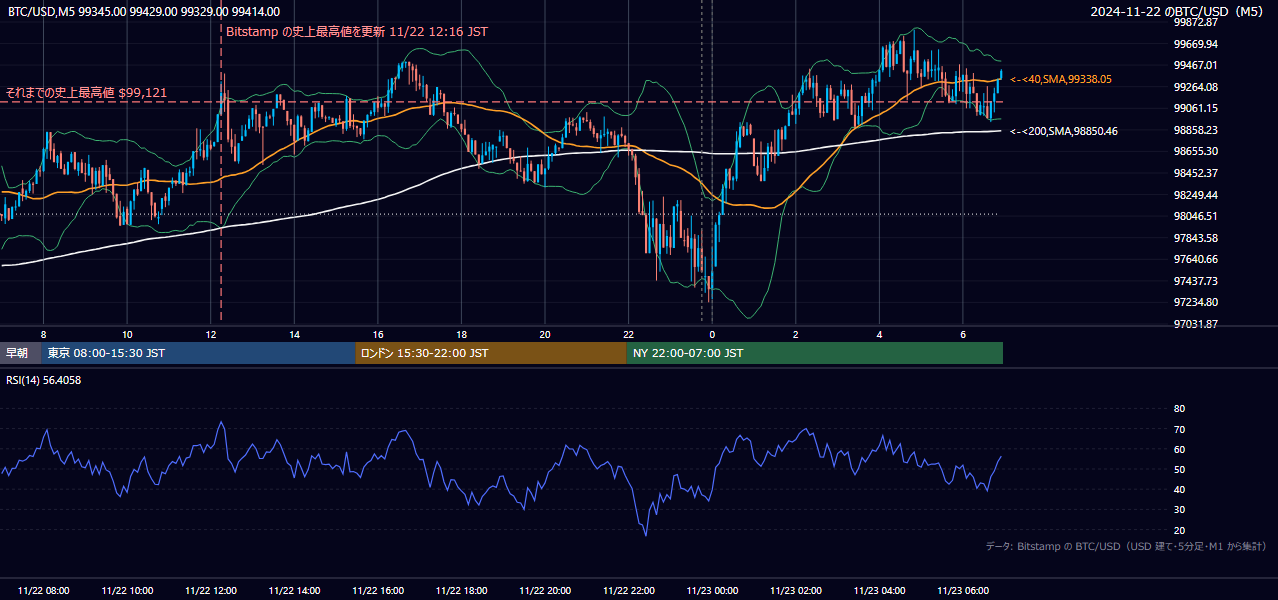Click the time label 11/23 00:00
The width and height of the screenshot is (1278, 600).
point(712,591)
